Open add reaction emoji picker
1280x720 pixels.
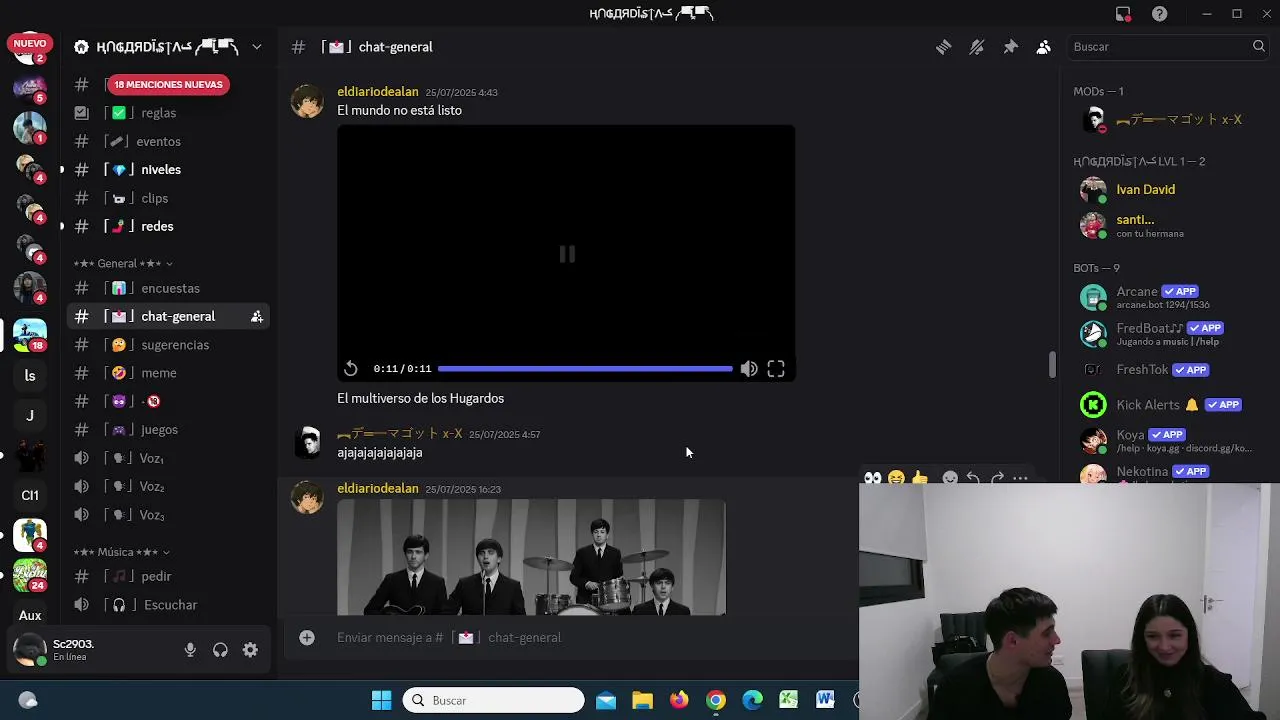pos(950,479)
